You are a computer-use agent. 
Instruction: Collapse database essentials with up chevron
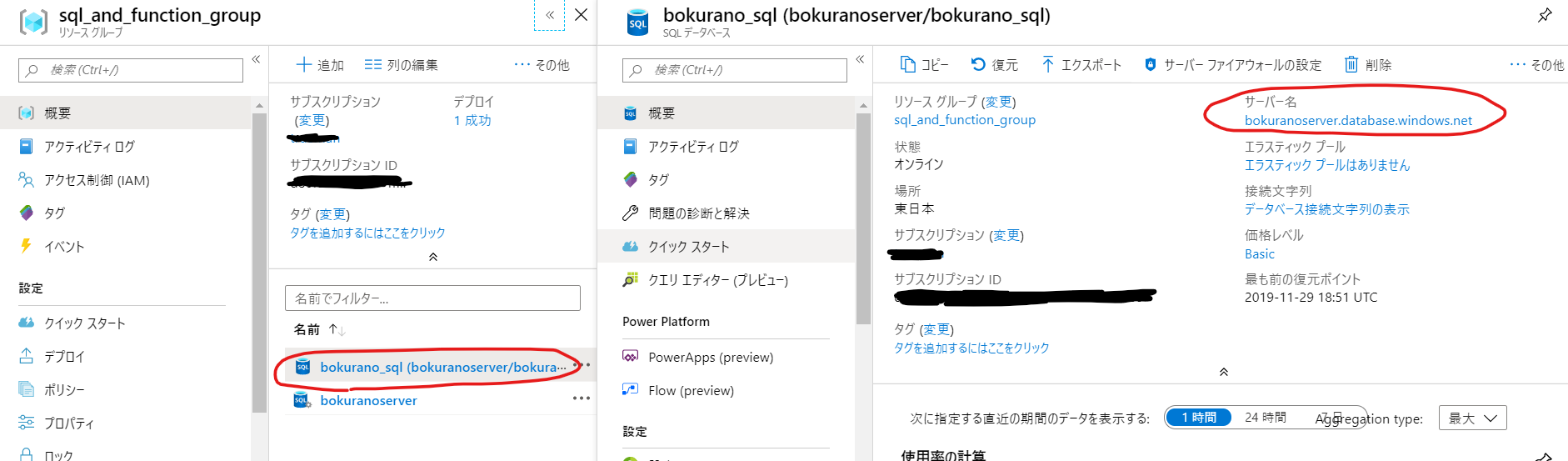coord(1224,372)
